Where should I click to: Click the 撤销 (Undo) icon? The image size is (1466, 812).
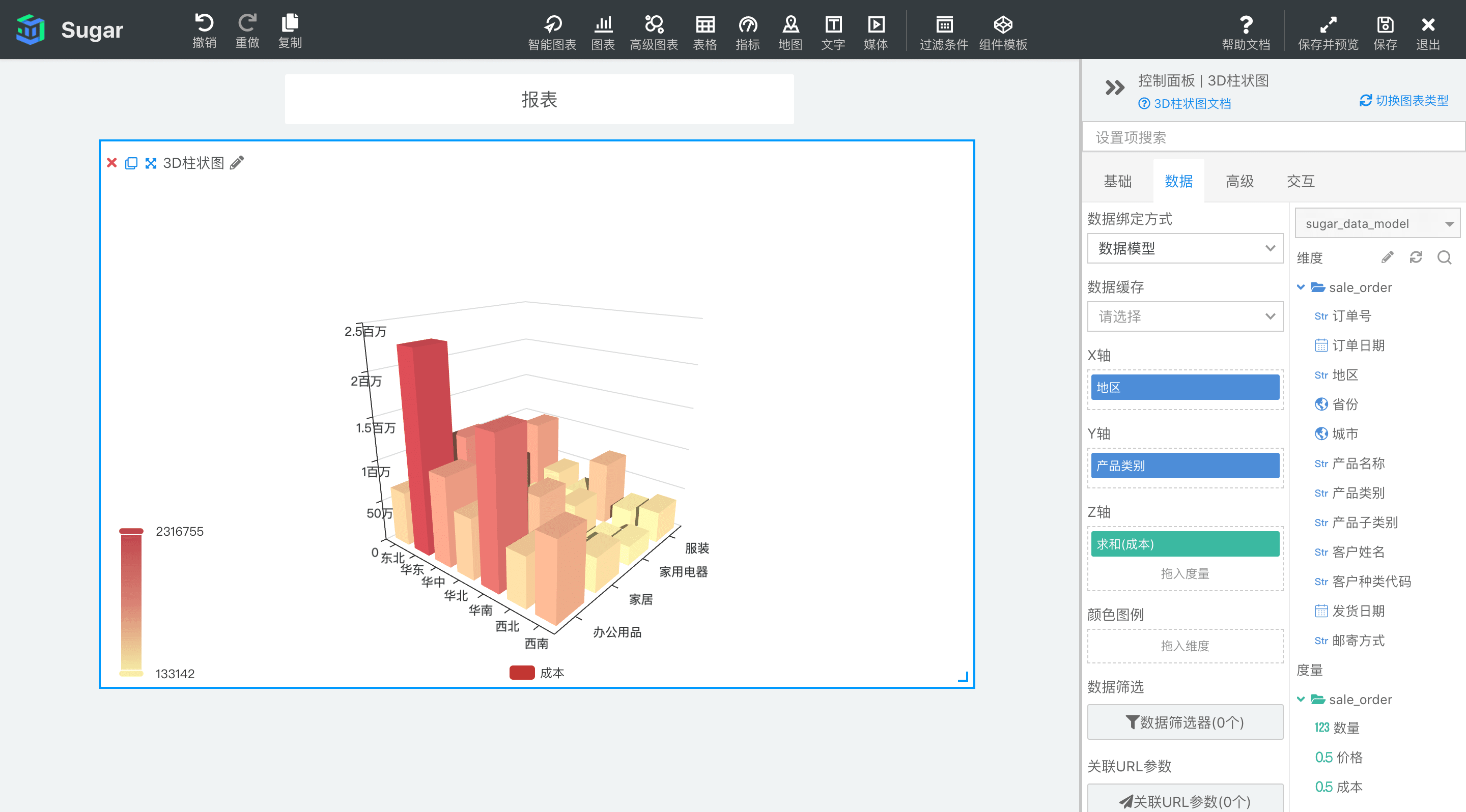coord(203,22)
